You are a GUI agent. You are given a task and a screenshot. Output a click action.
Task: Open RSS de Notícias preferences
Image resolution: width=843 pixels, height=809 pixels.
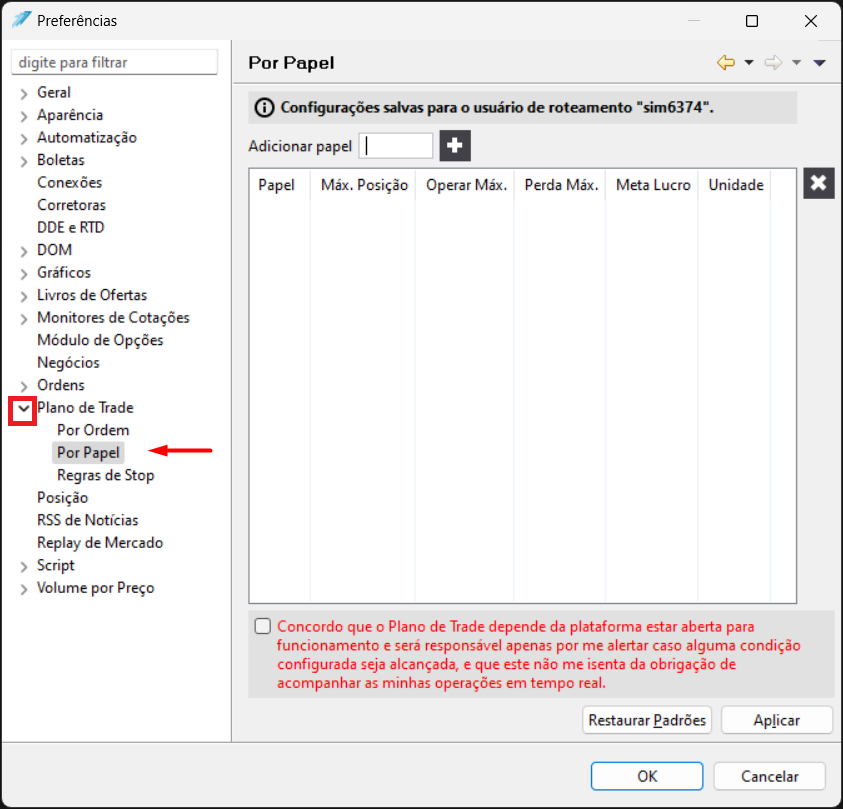point(88,520)
